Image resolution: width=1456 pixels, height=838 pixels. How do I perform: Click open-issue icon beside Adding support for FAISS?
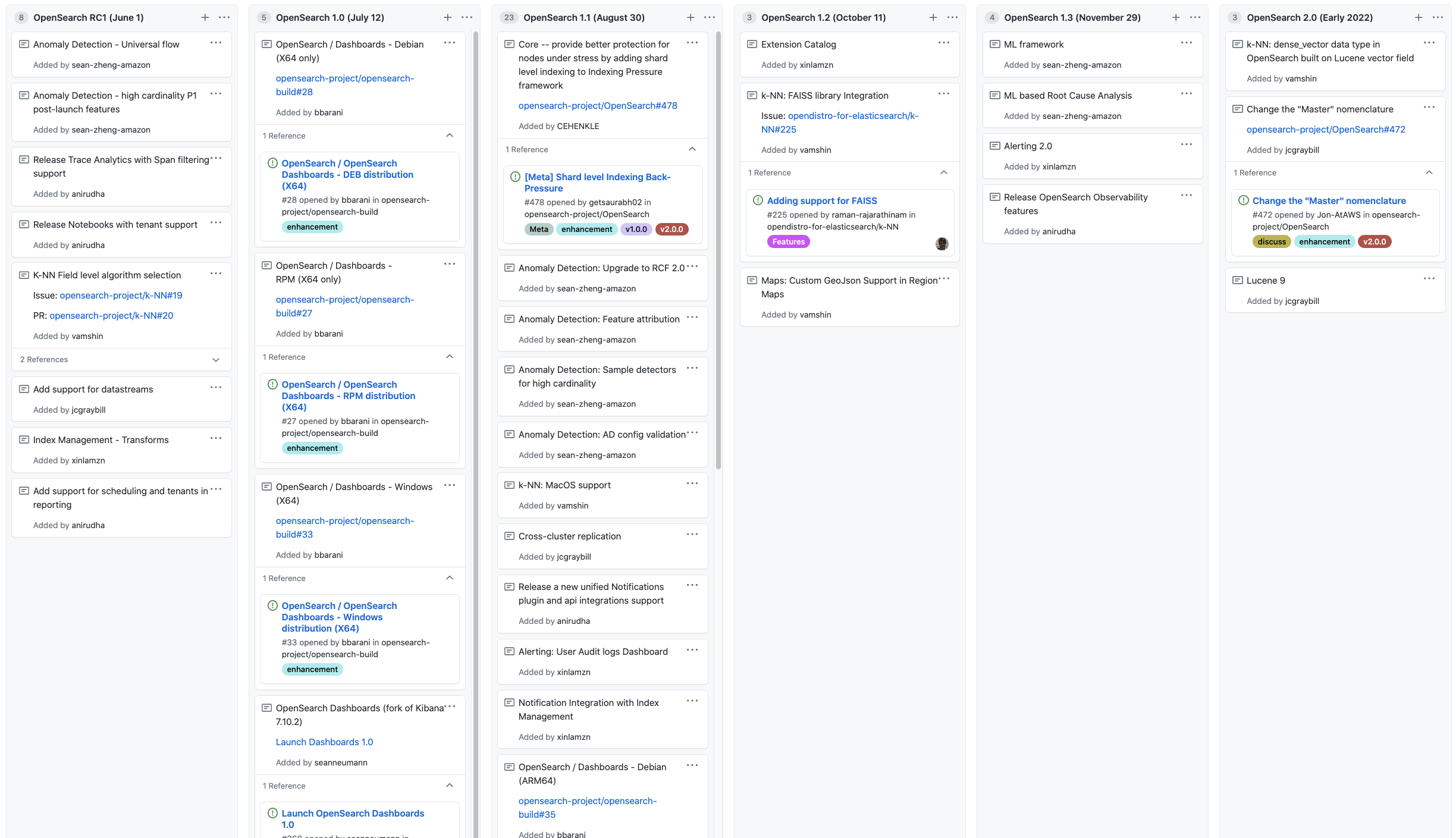tap(758, 200)
